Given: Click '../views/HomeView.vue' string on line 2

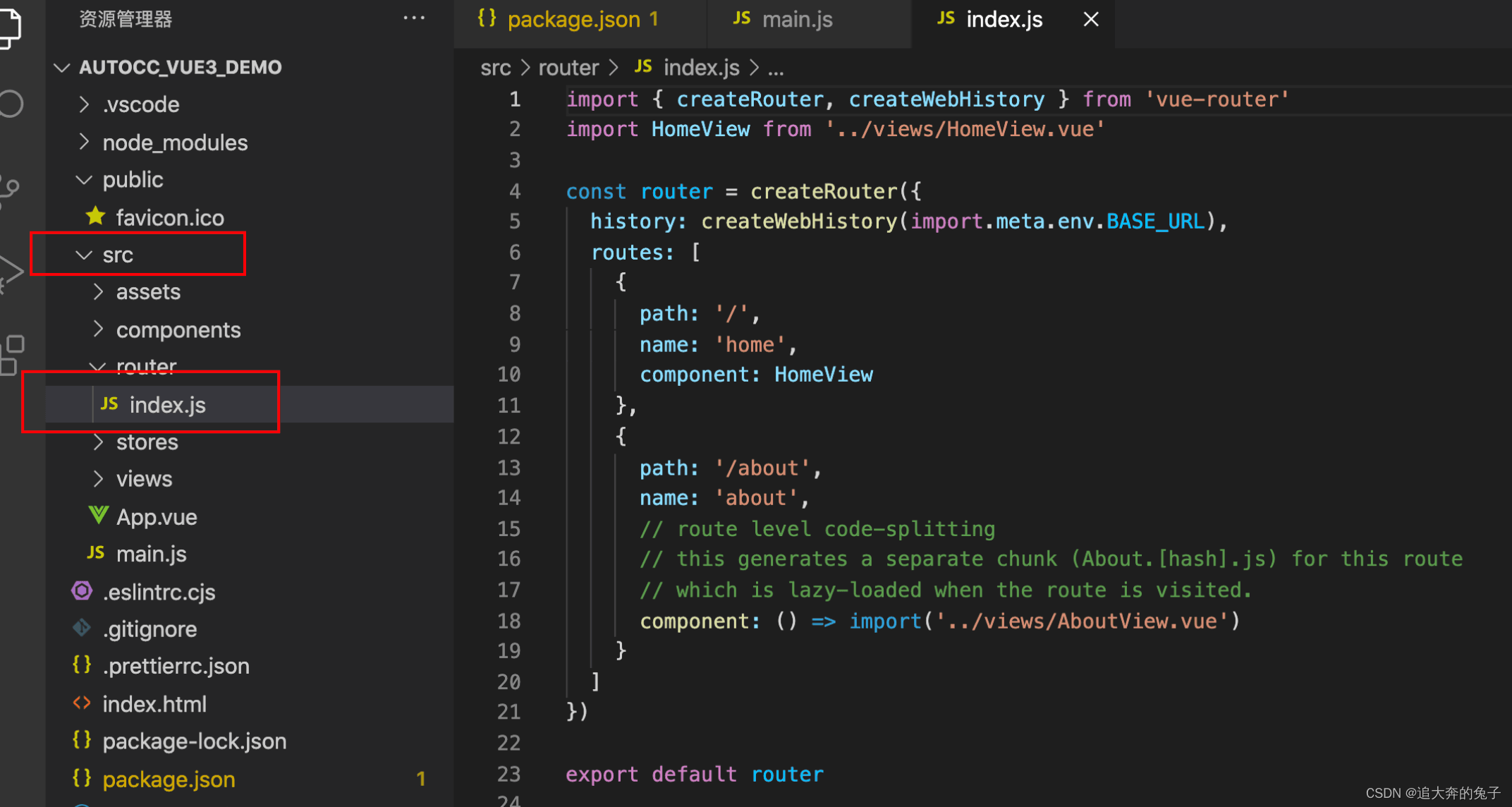Looking at the screenshot, I should click(x=965, y=129).
